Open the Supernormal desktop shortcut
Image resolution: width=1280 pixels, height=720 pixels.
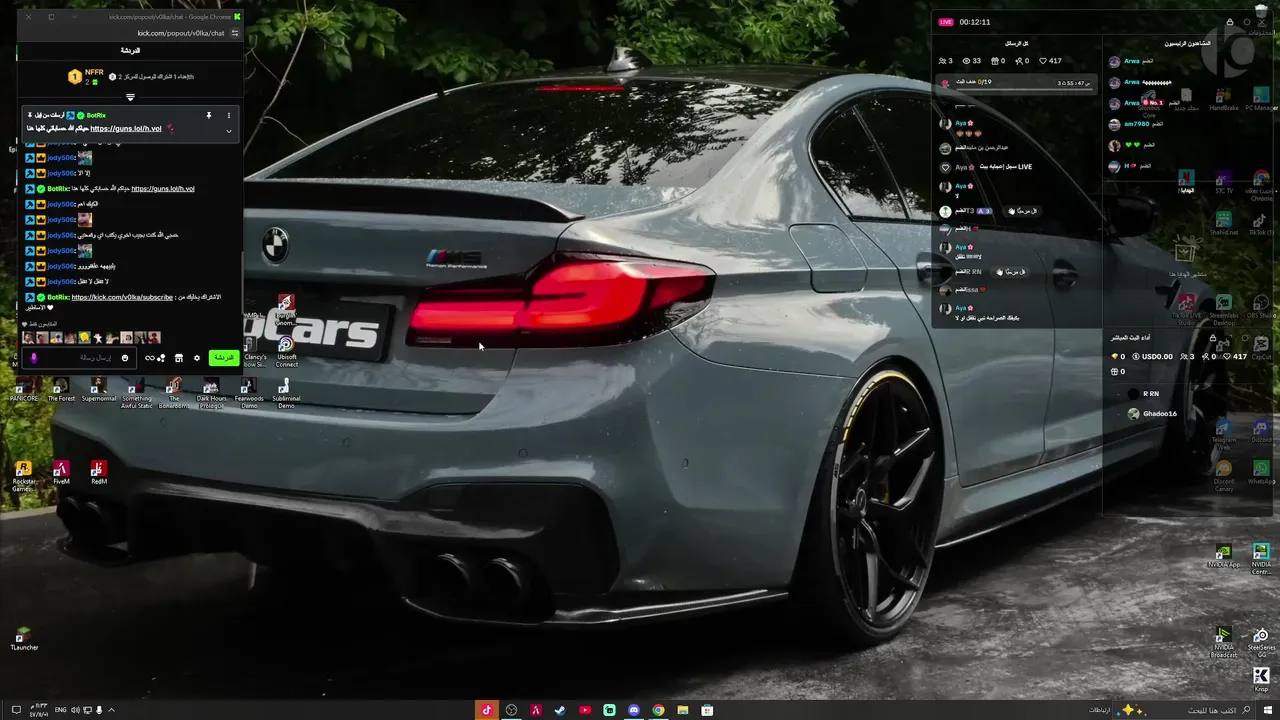coord(98,391)
